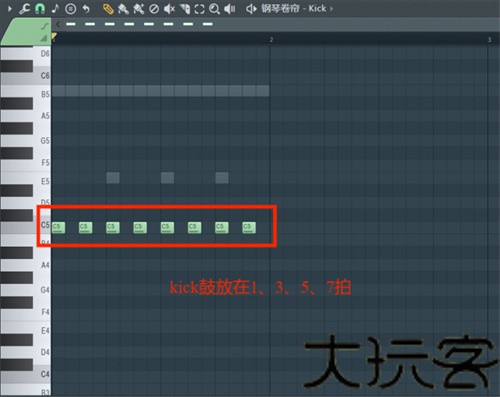The width and height of the screenshot is (500, 397).
Task: Click the scroll-left arrow in the overview bar
Action: pos(58,24)
